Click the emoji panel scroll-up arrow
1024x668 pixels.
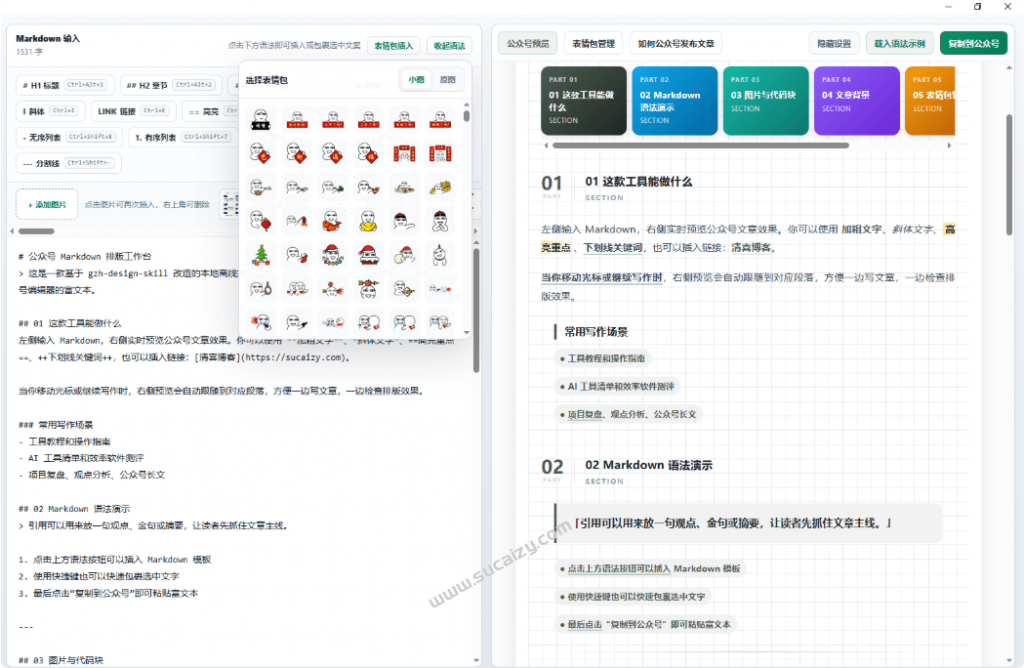click(466, 104)
